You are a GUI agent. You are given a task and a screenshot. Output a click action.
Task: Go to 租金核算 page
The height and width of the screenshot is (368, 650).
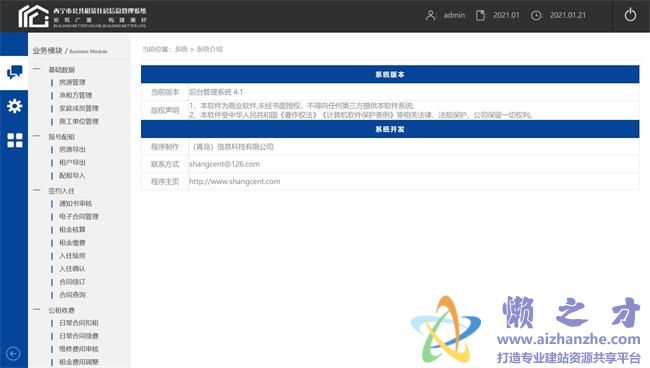pyautogui.click(x=72, y=230)
